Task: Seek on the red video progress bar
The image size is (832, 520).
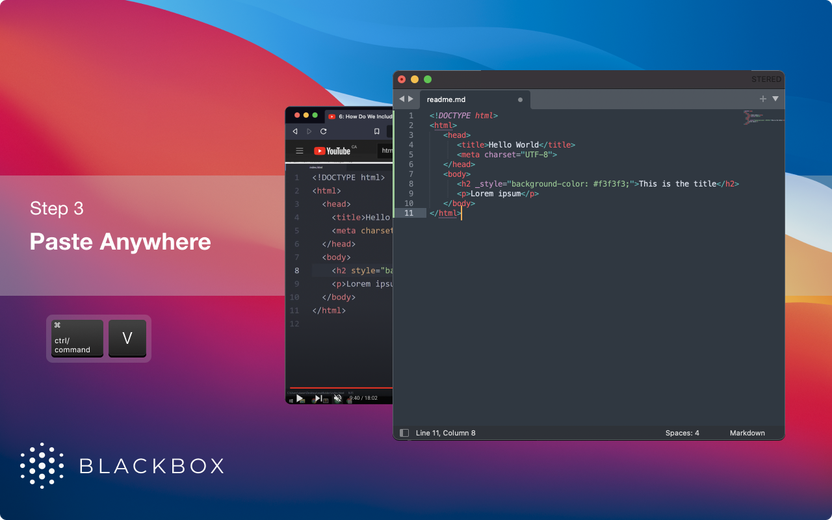Action: [x=340, y=388]
